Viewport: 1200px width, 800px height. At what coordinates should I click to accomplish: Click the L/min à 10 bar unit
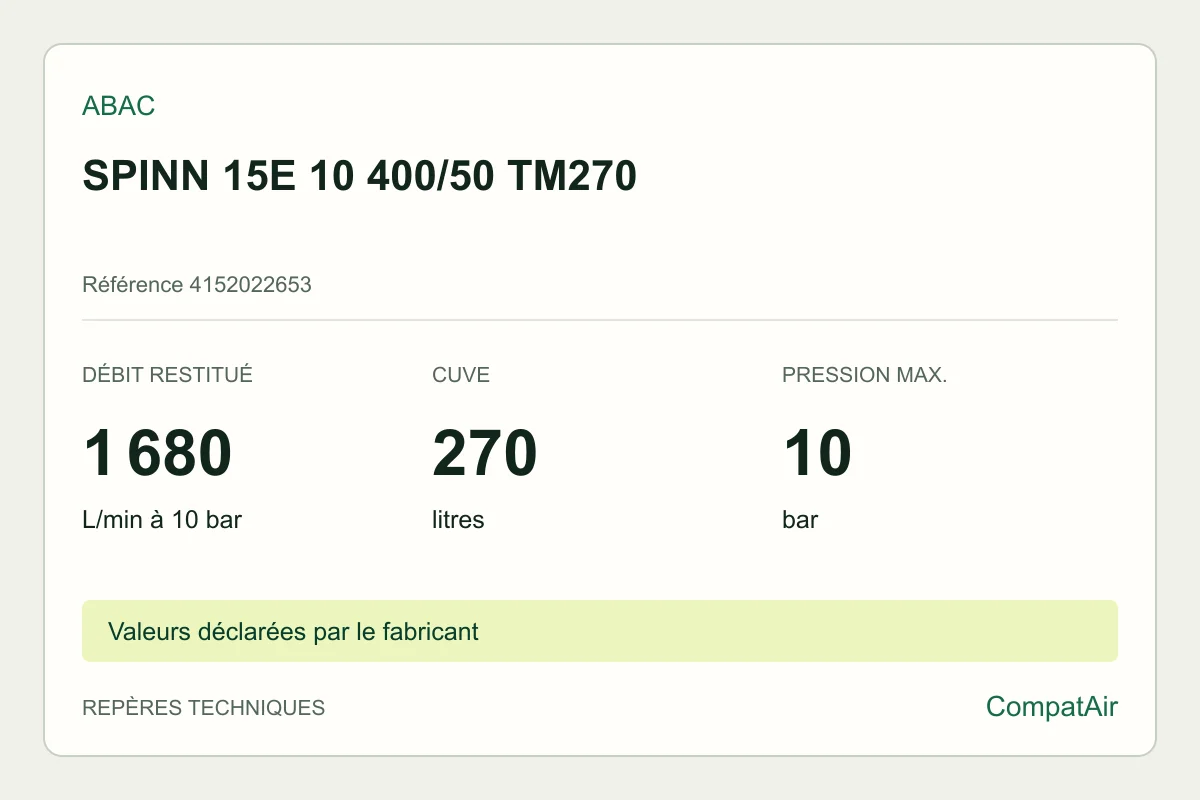pyautogui.click(x=162, y=520)
